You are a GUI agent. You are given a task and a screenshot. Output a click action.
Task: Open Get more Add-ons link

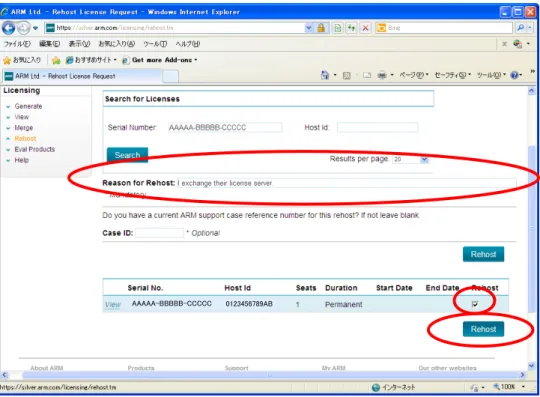tap(160, 60)
